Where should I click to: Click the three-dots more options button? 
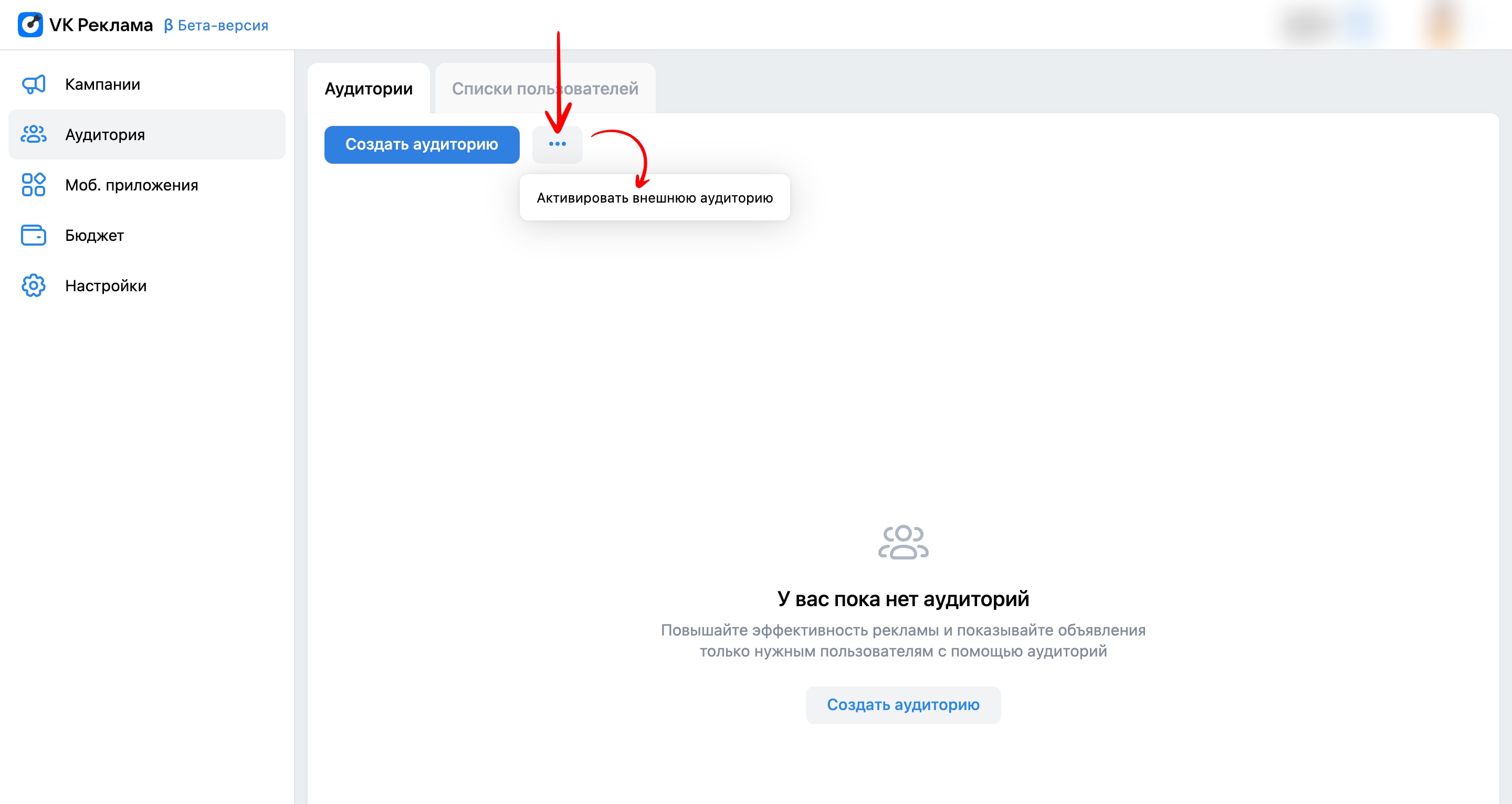tap(557, 144)
